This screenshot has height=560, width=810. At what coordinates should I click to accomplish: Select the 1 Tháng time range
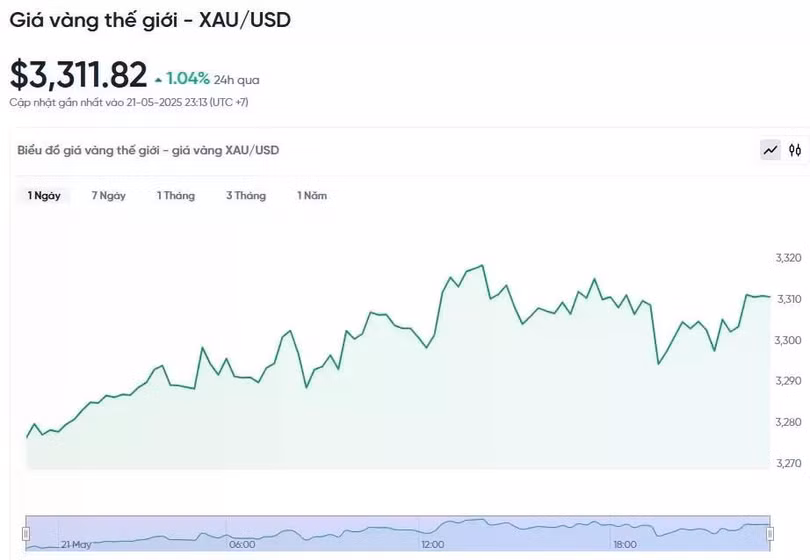coord(175,196)
